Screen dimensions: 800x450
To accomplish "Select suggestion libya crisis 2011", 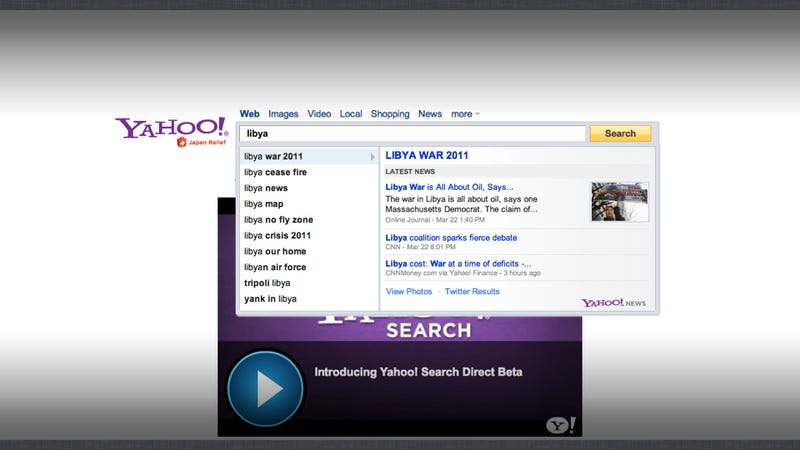I will [309, 235].
